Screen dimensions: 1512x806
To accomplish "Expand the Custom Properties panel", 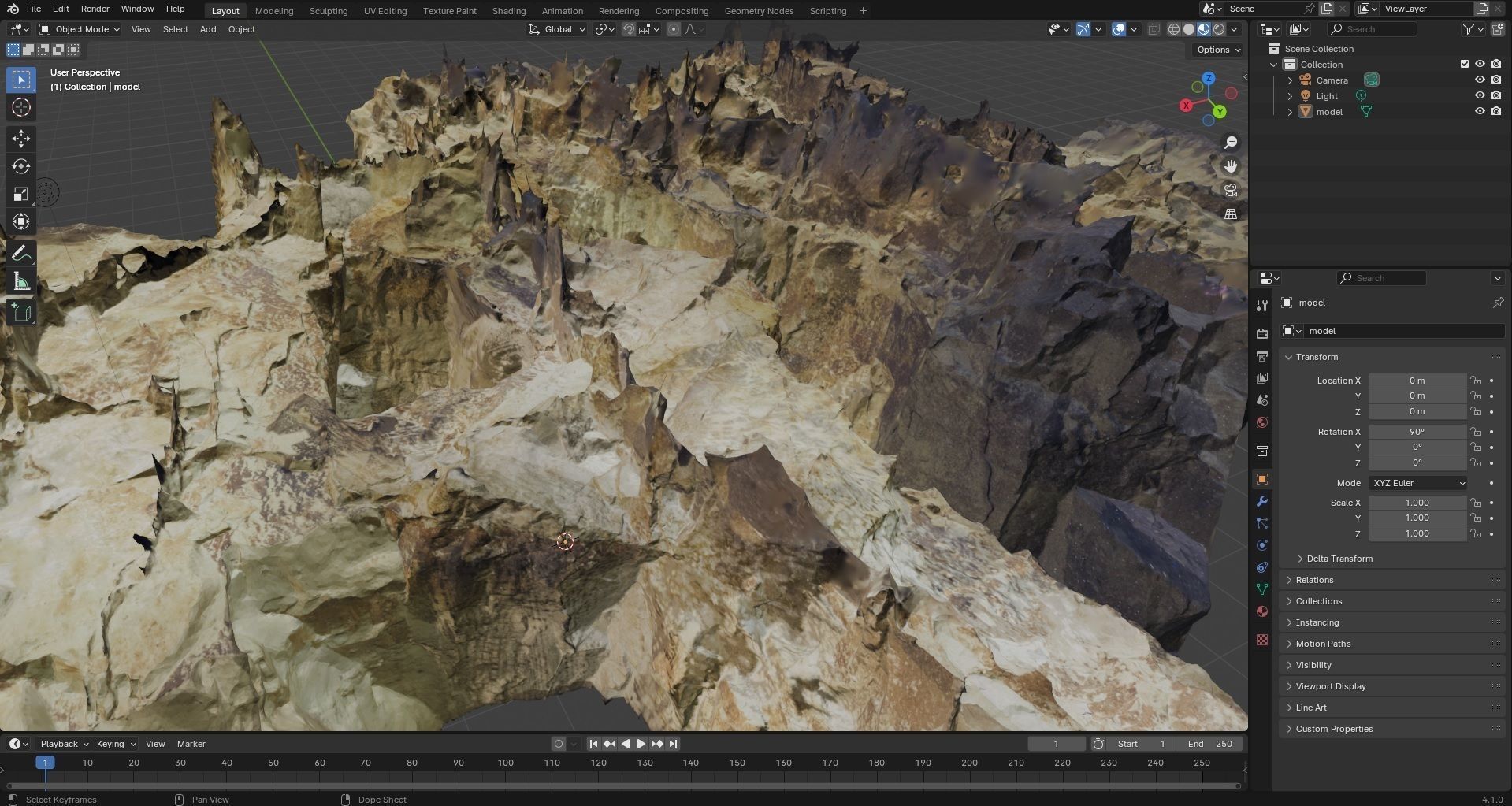I will tap(1391, 729).
